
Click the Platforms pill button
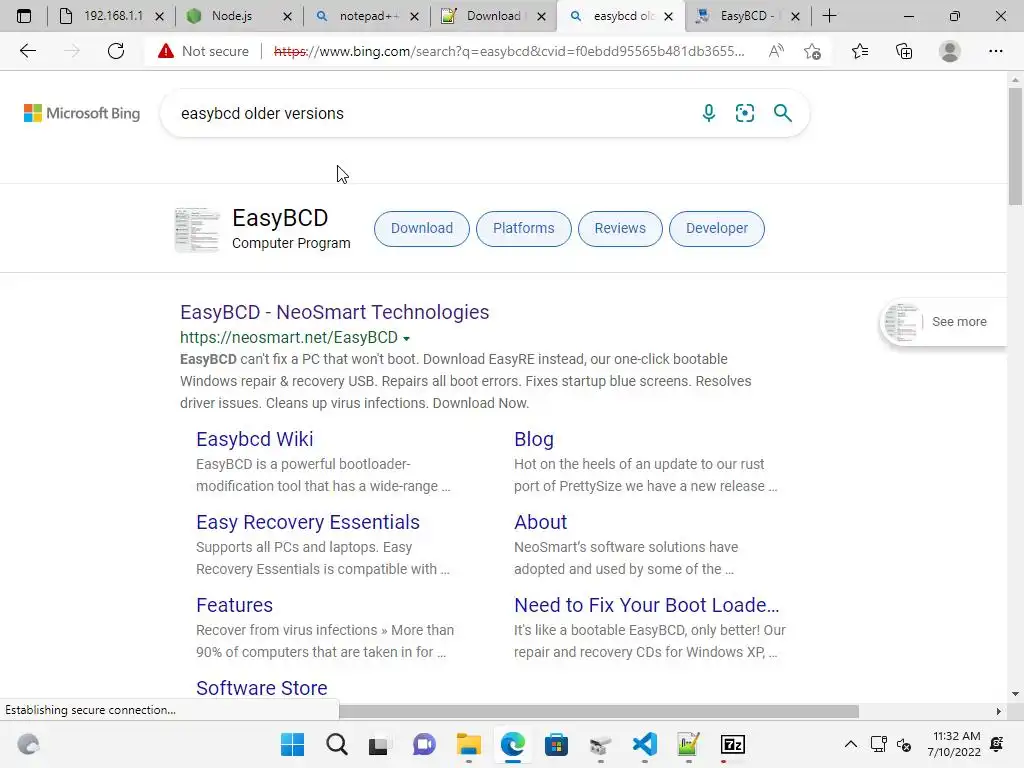[524, 229]
